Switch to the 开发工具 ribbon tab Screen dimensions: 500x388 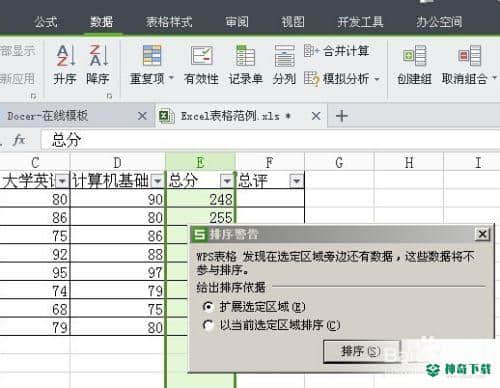pyautogui.click(x=360, y=22)
